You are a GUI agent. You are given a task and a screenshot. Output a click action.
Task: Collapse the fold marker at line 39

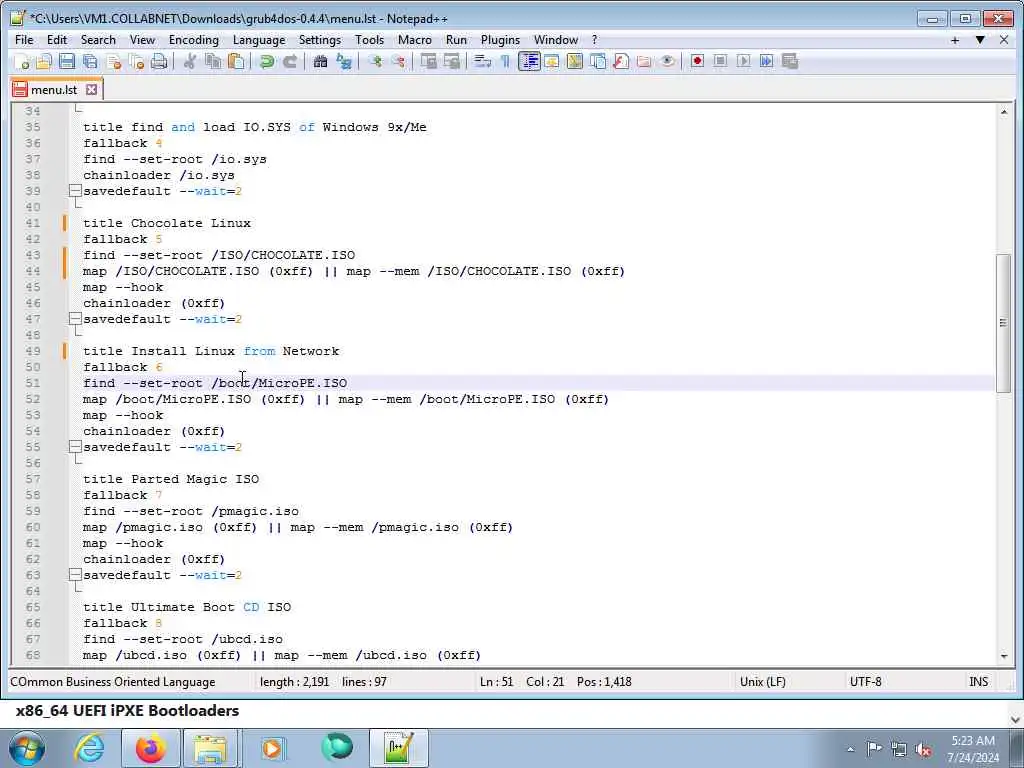[75, 191]
